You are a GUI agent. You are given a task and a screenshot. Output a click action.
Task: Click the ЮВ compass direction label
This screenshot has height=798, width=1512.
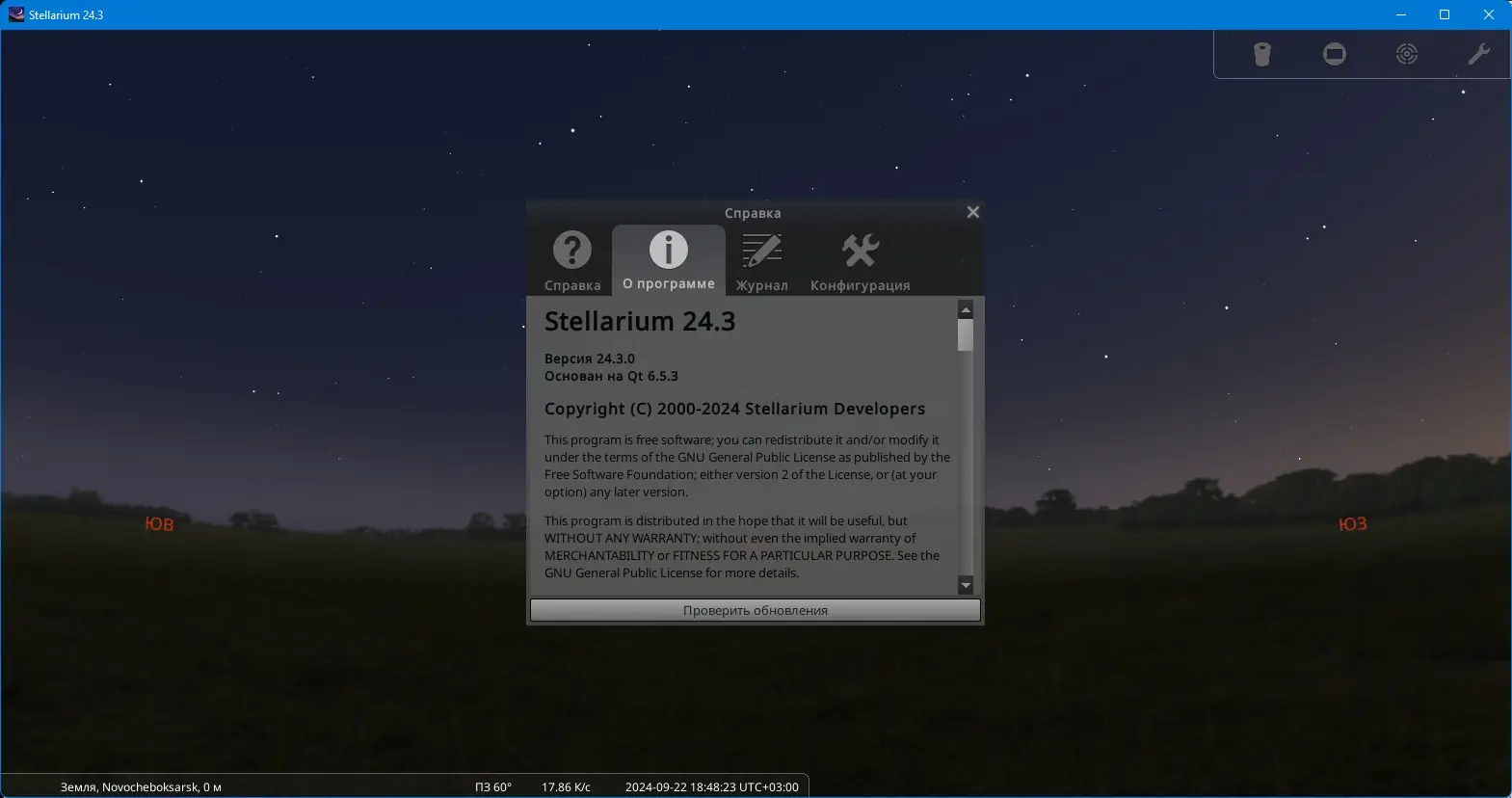[x=159, y=523]
